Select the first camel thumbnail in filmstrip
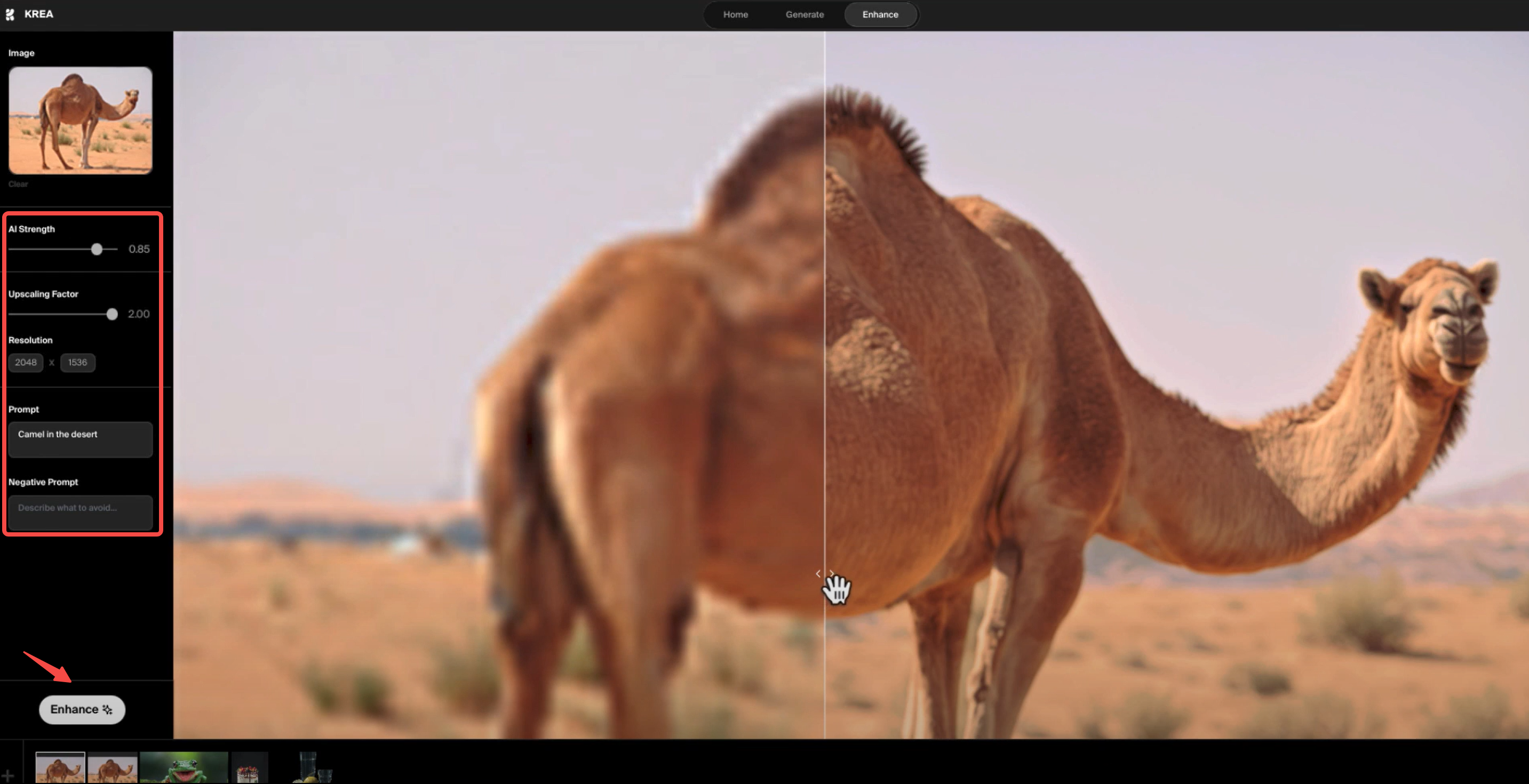 click(60, 769)
